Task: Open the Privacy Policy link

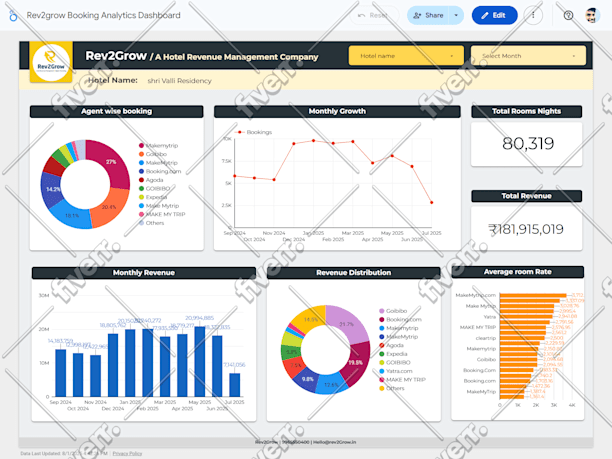Action: pyautogui.click(x=127, y=454)
